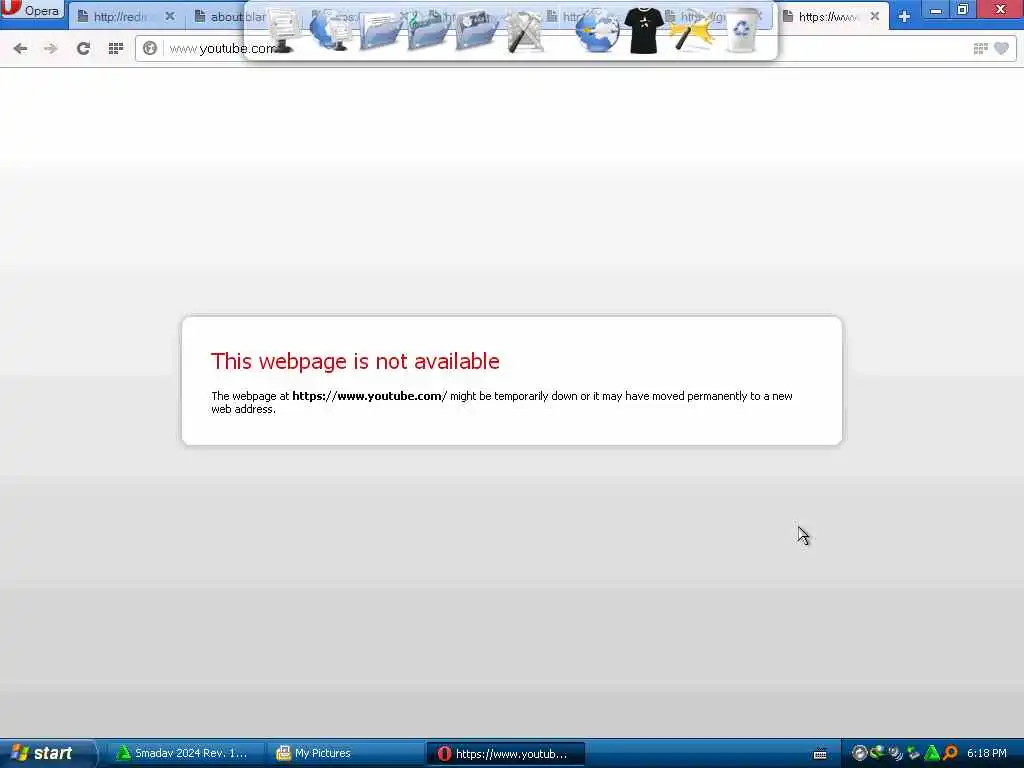Open the volume speaker tray icon
Screen dimensions: 1024x768
(x=895, y=753)
